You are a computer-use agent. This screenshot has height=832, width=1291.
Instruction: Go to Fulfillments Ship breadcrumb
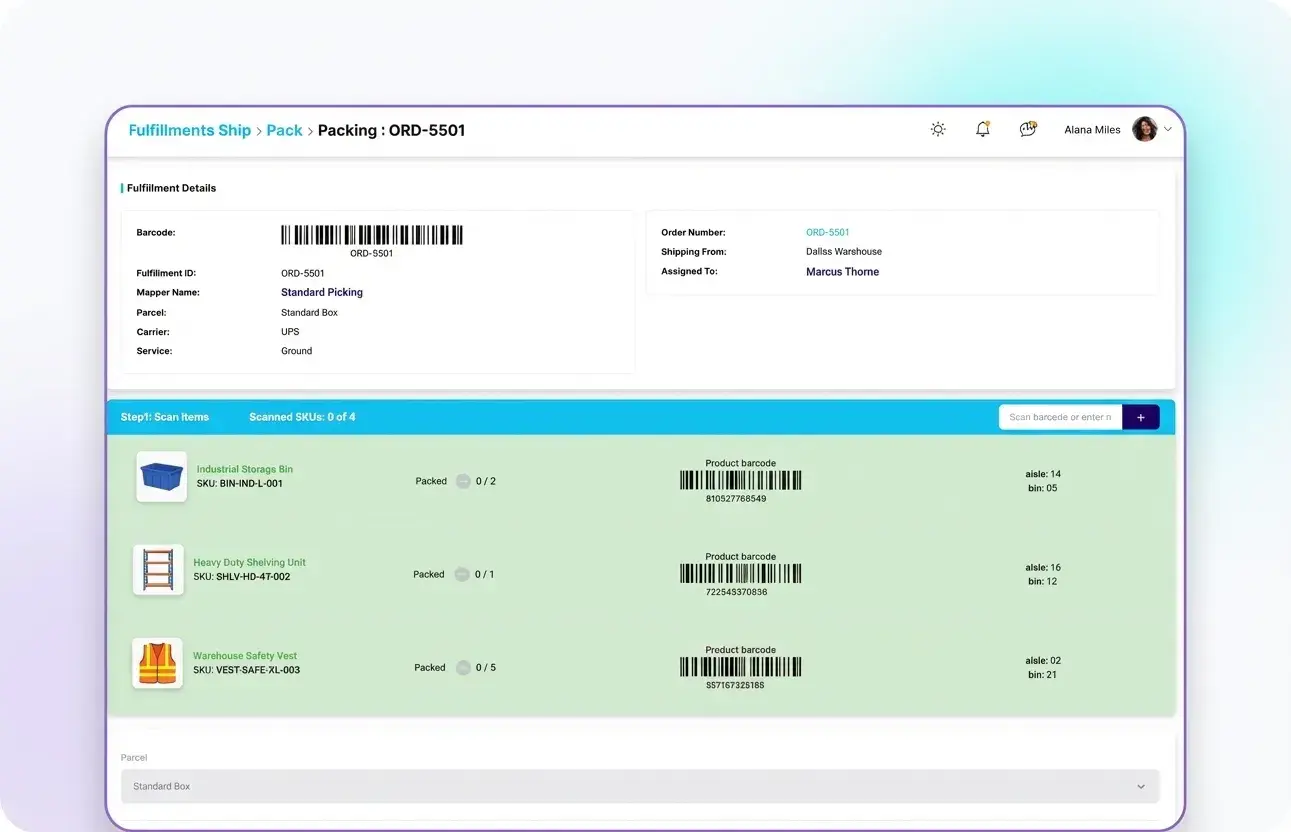click(189, 130)
